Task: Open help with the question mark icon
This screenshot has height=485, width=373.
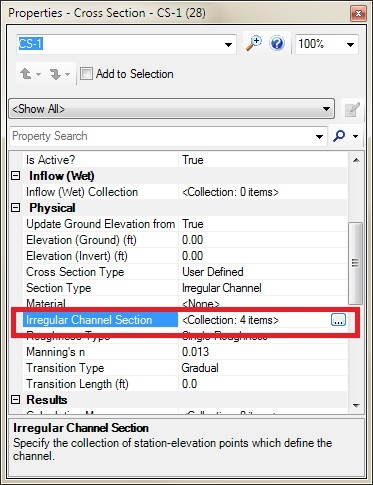Action: (277, 44)
